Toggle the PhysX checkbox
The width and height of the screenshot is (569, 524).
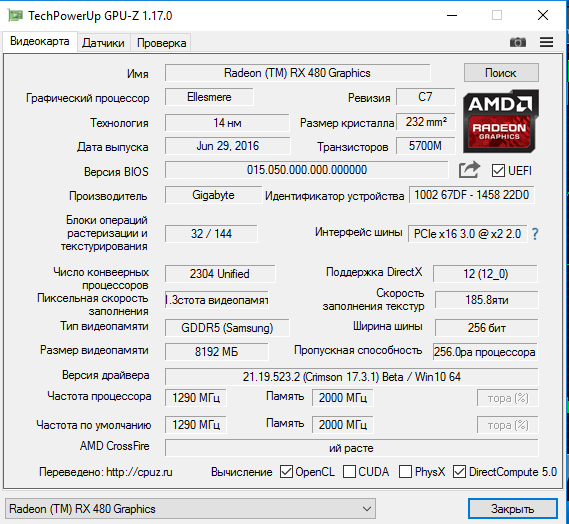[405, 472]
